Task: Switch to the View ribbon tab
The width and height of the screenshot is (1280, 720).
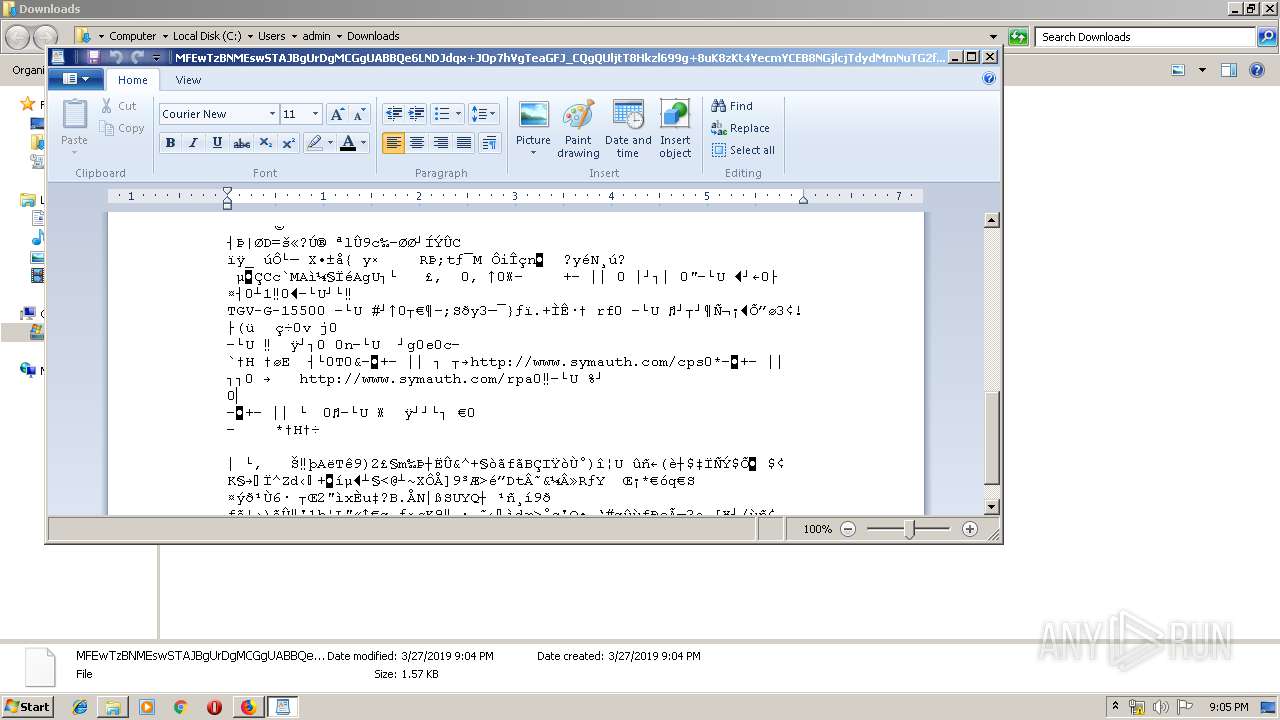Action: [x=188, y=80]
